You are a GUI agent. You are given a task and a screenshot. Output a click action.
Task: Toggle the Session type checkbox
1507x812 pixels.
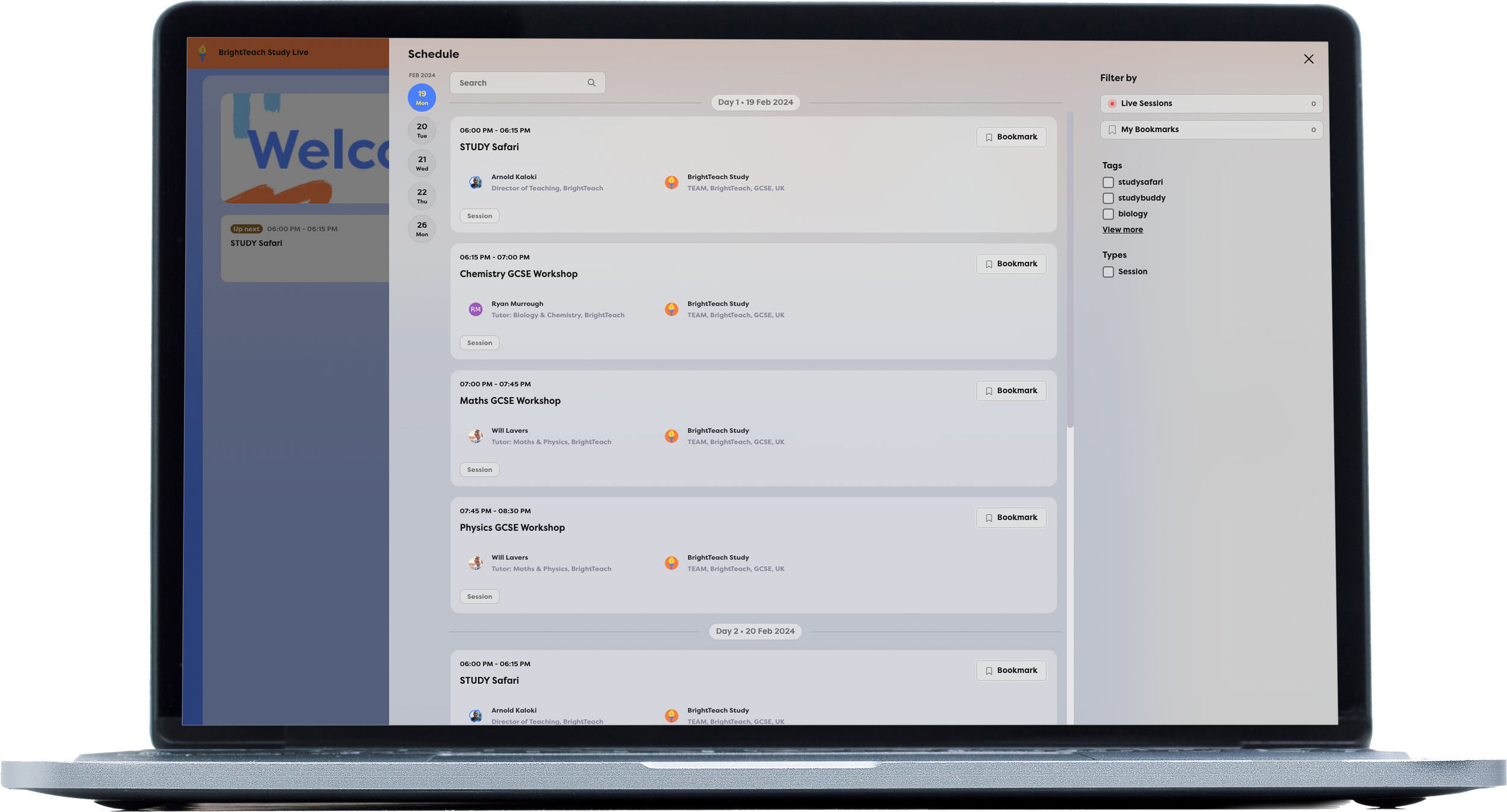[x=1107, y=272]
